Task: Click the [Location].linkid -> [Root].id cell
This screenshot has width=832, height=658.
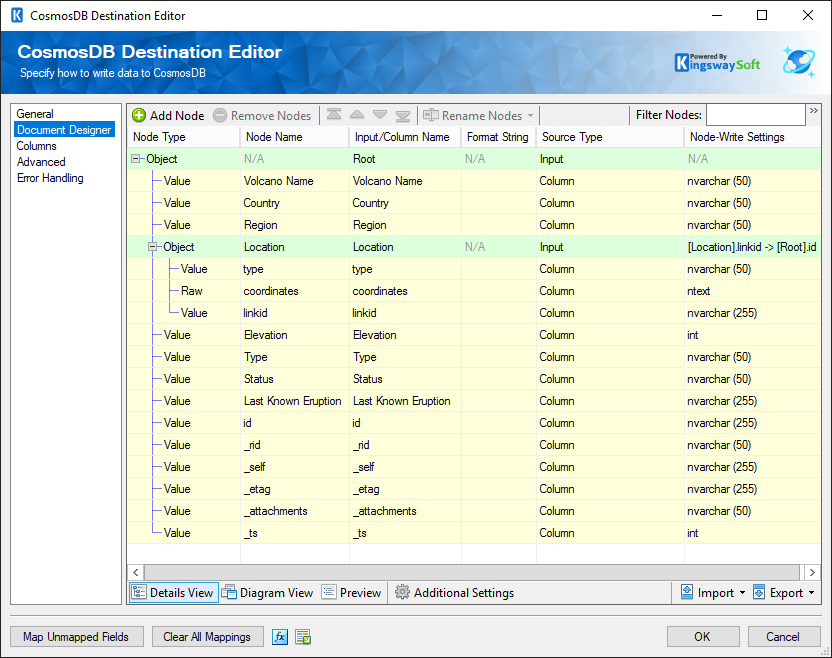Action: click(752, 247)
